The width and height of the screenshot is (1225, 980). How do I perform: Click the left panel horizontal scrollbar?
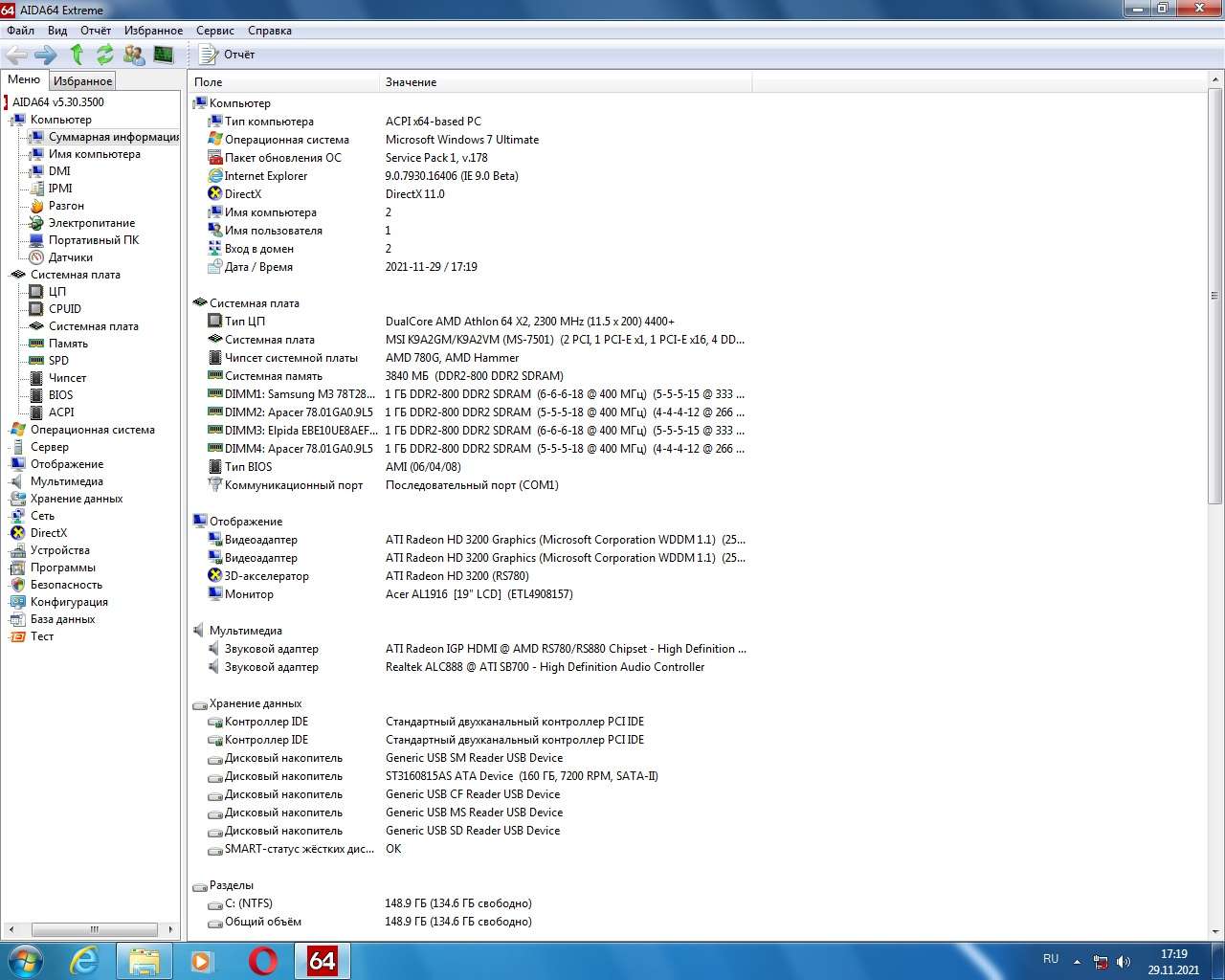click(x=94, y=929)
